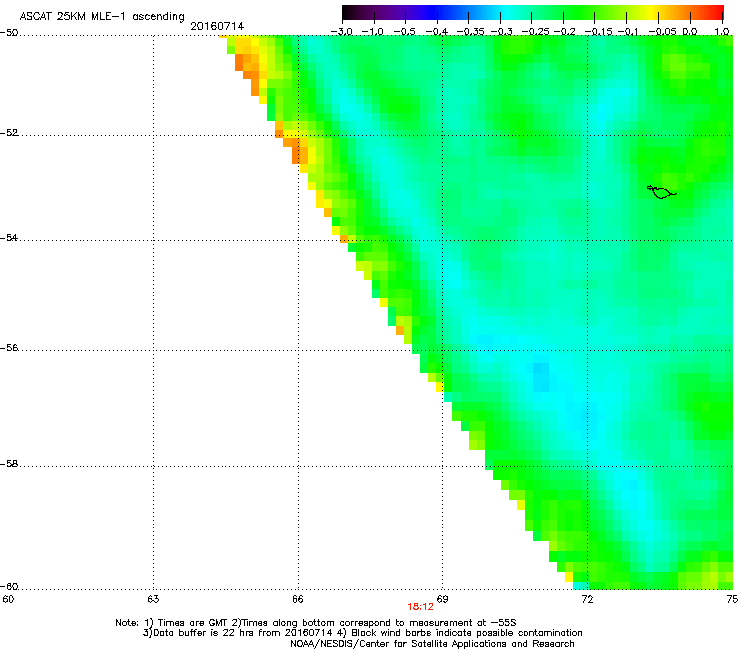740x650 pixels.
Task: Click the latitude label -60
Action: point(9,587)
